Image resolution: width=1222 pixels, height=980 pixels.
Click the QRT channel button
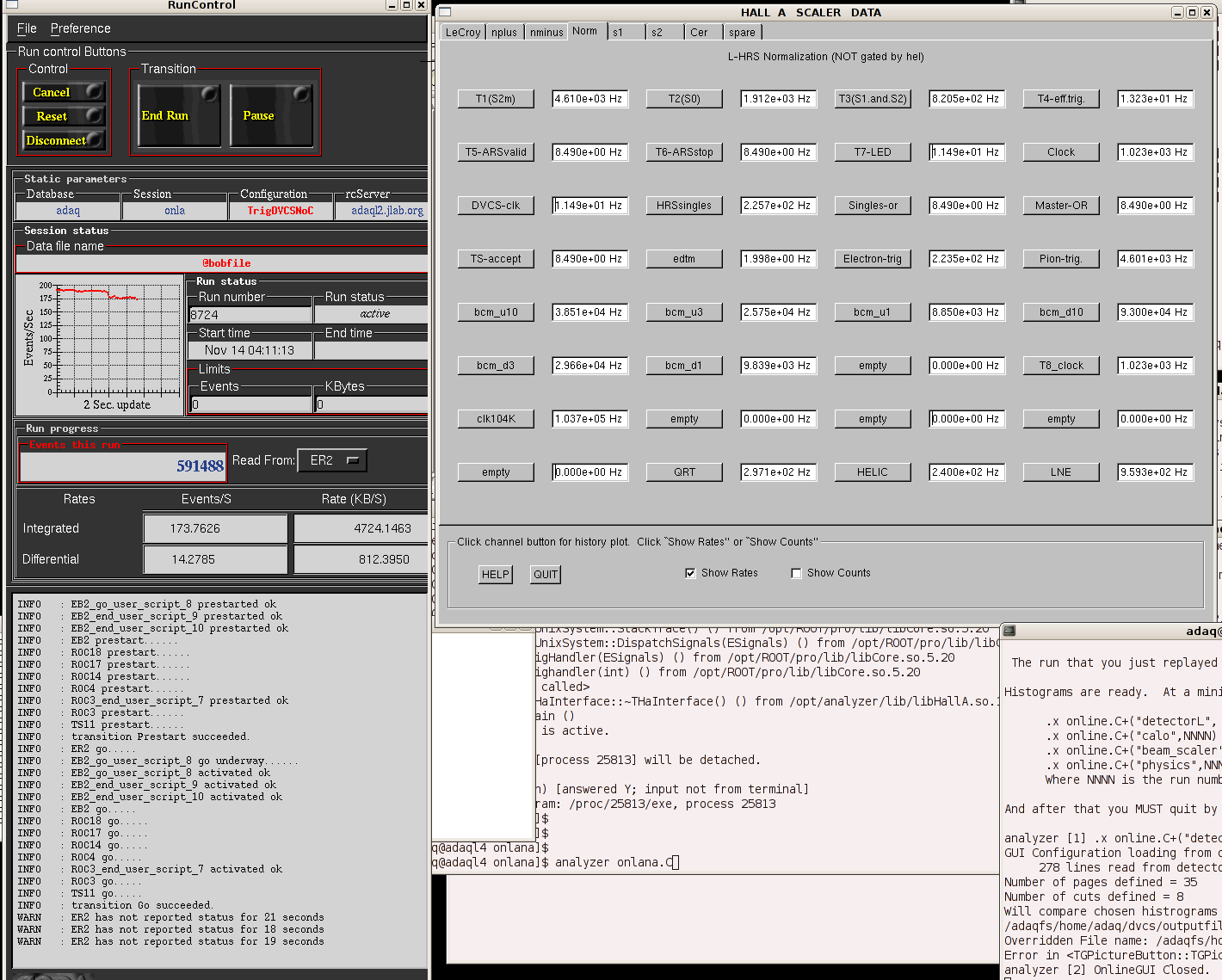point(684,472)
